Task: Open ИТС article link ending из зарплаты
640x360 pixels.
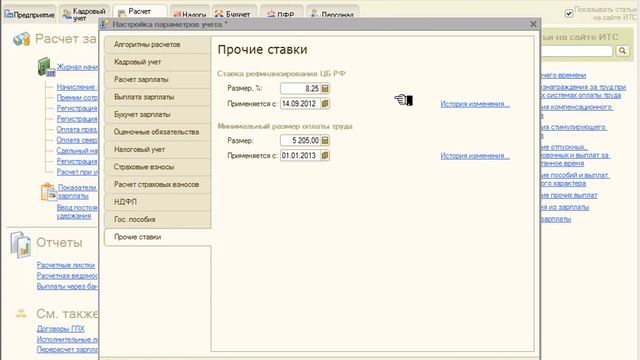Action: pyautogui.click(x=564, y=207)
